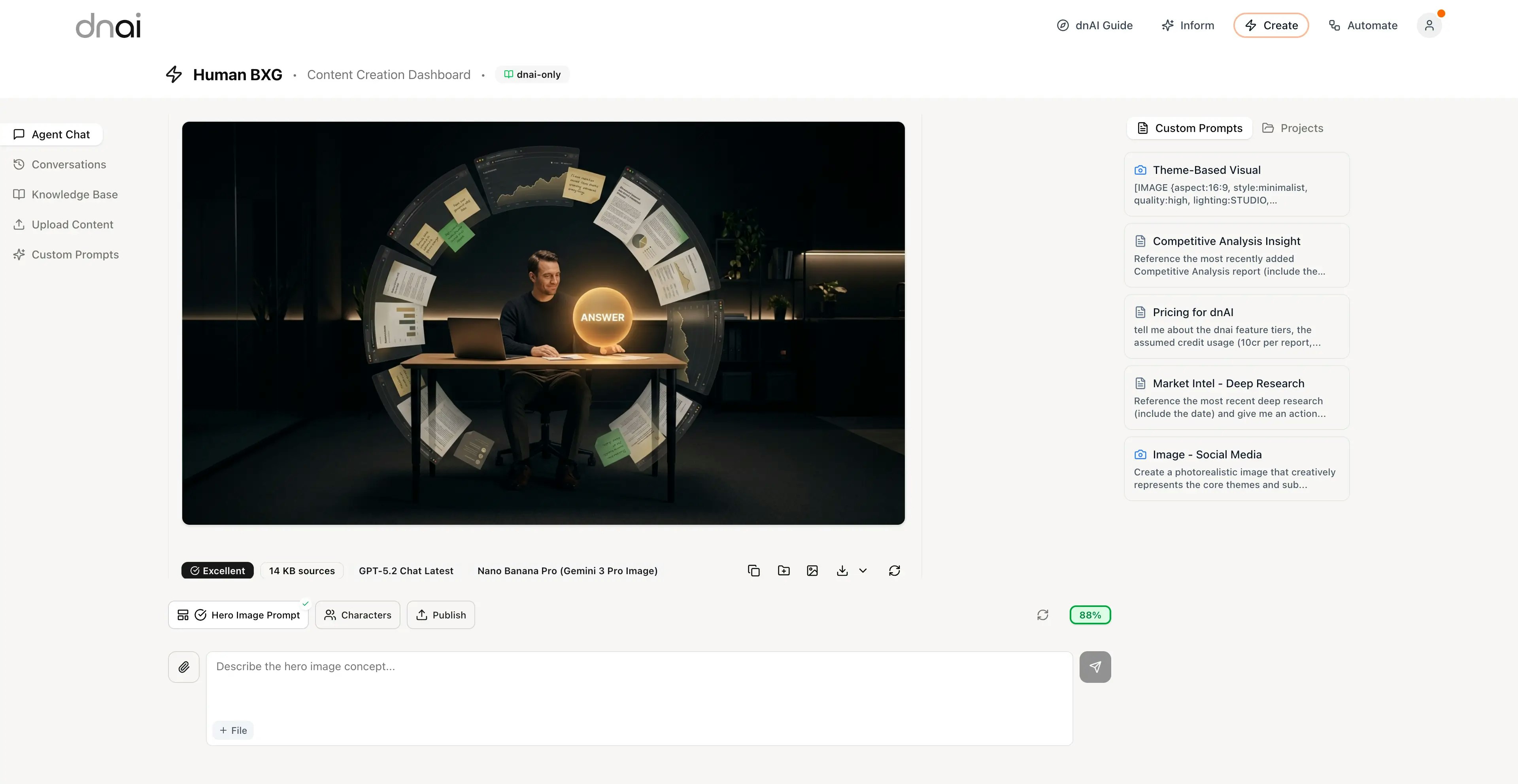Click the Excellent quality badge
The image size is (1518, 784).
tap(217, 570)
